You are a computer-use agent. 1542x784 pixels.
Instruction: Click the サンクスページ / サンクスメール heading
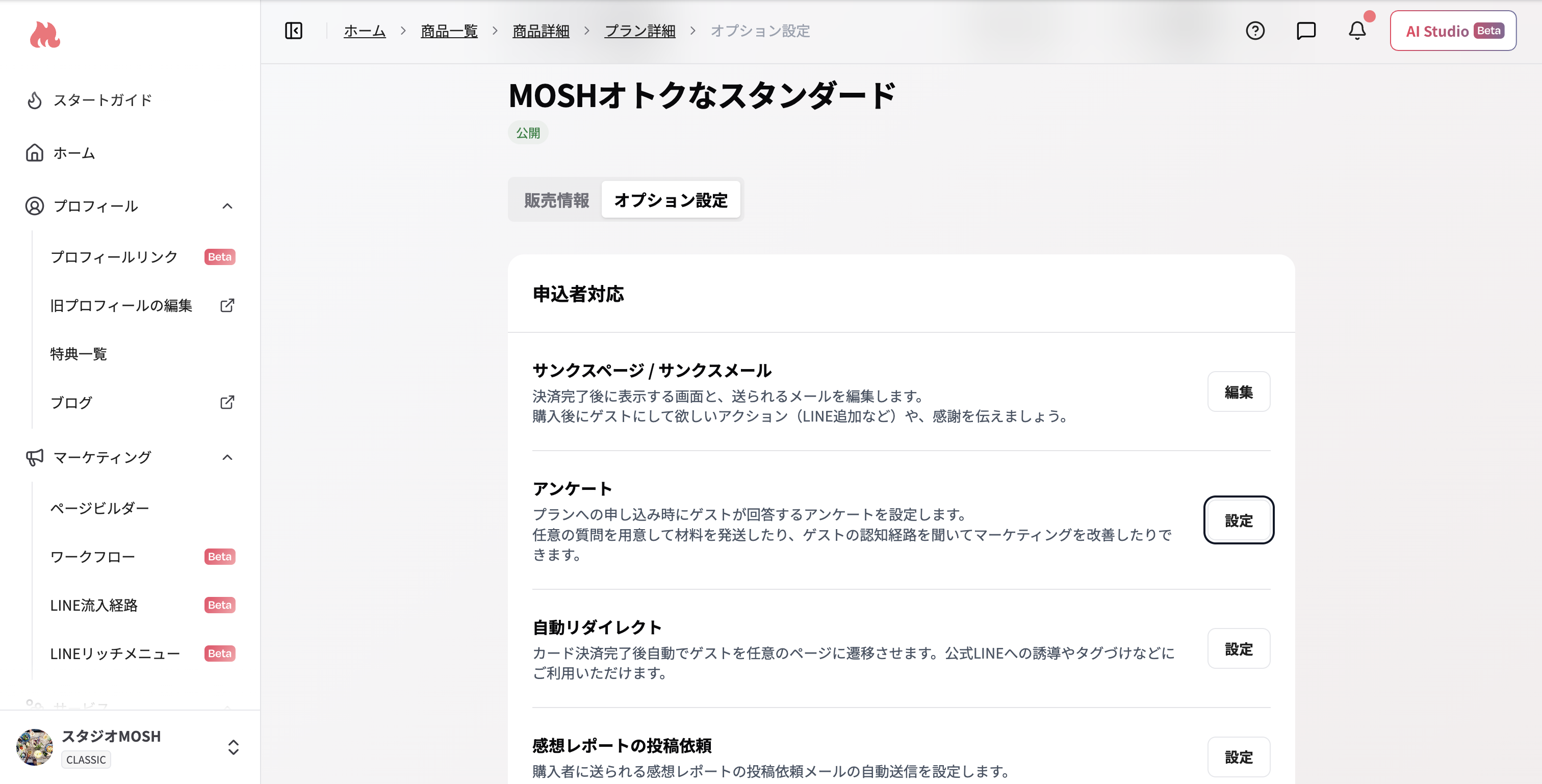coord(652,371)
